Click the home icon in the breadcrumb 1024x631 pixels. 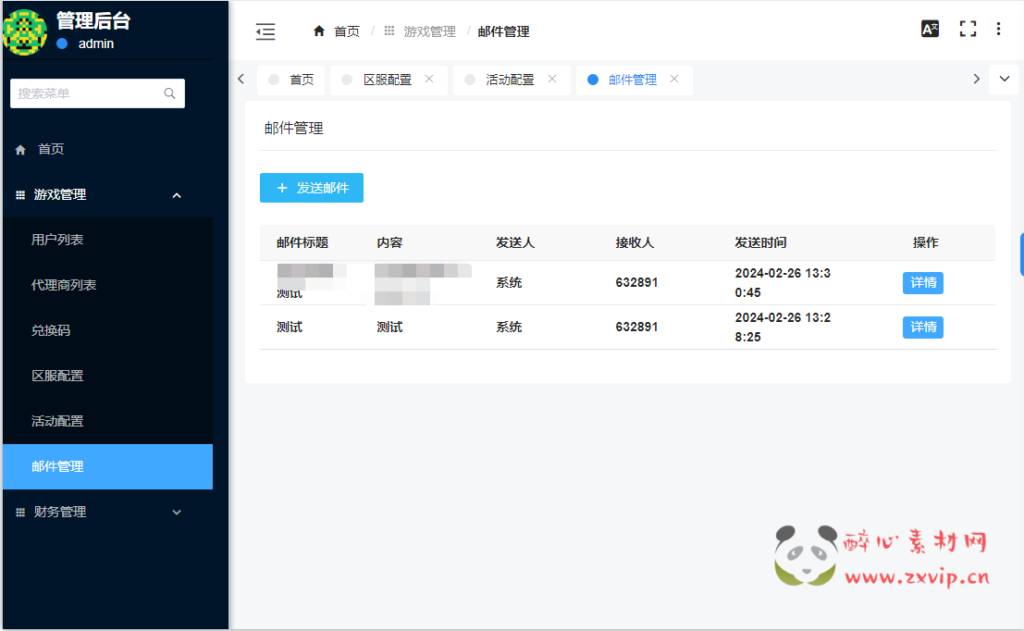(319, 31)
